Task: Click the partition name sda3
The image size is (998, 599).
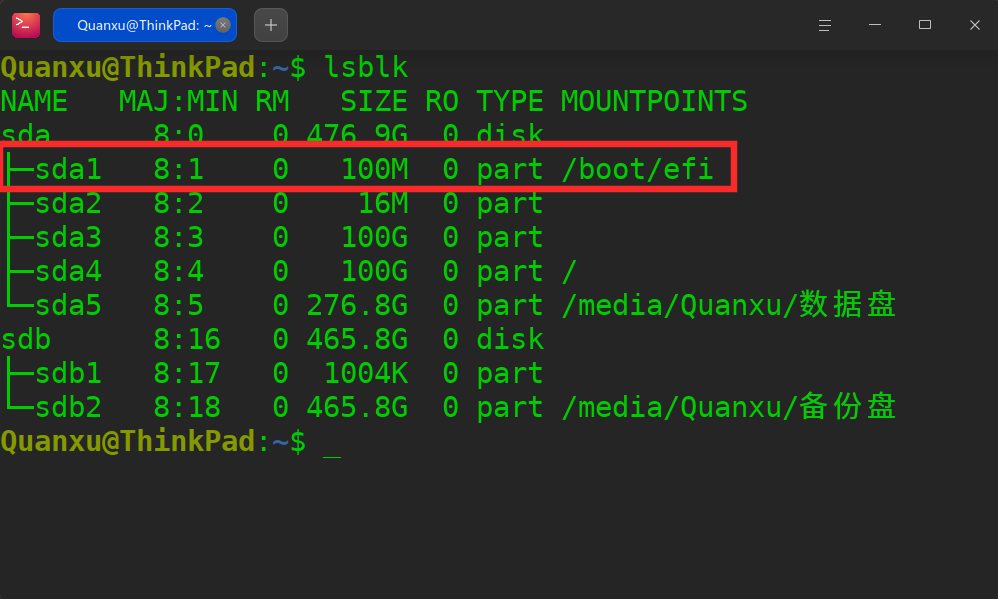Action: point(68,237)
